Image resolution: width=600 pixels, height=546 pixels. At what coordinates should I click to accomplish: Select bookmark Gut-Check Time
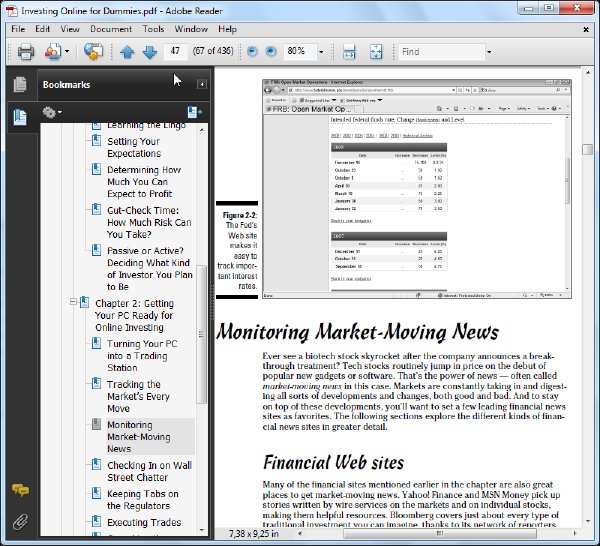pos(149,222)
